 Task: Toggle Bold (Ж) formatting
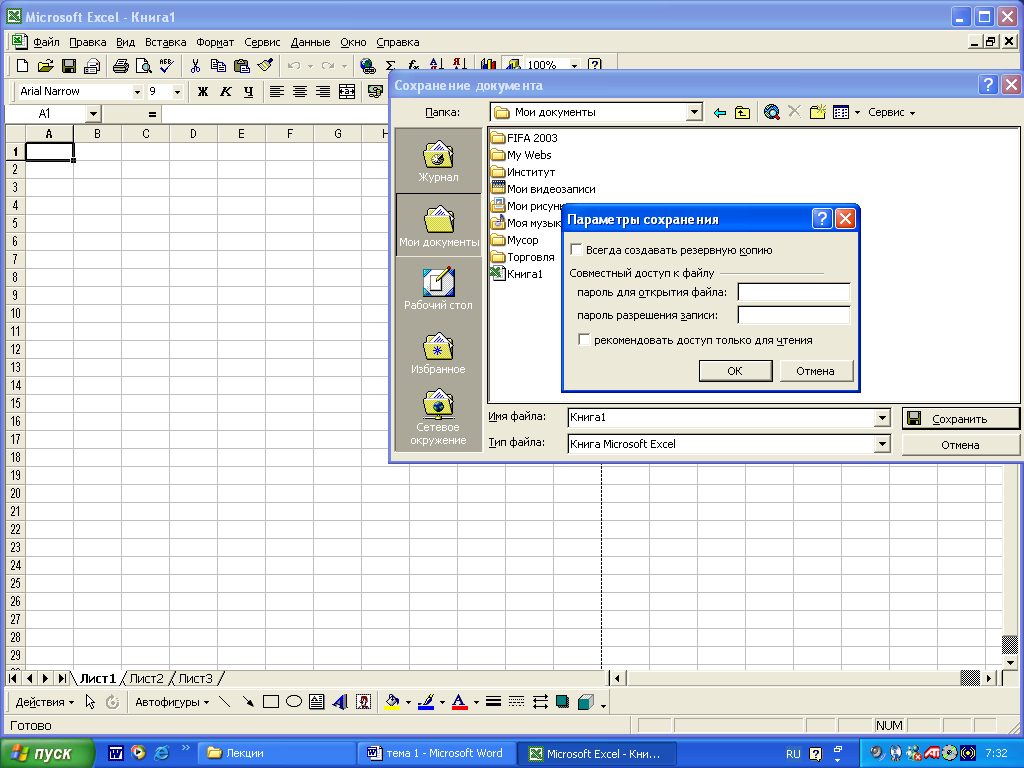coord(202,91)
